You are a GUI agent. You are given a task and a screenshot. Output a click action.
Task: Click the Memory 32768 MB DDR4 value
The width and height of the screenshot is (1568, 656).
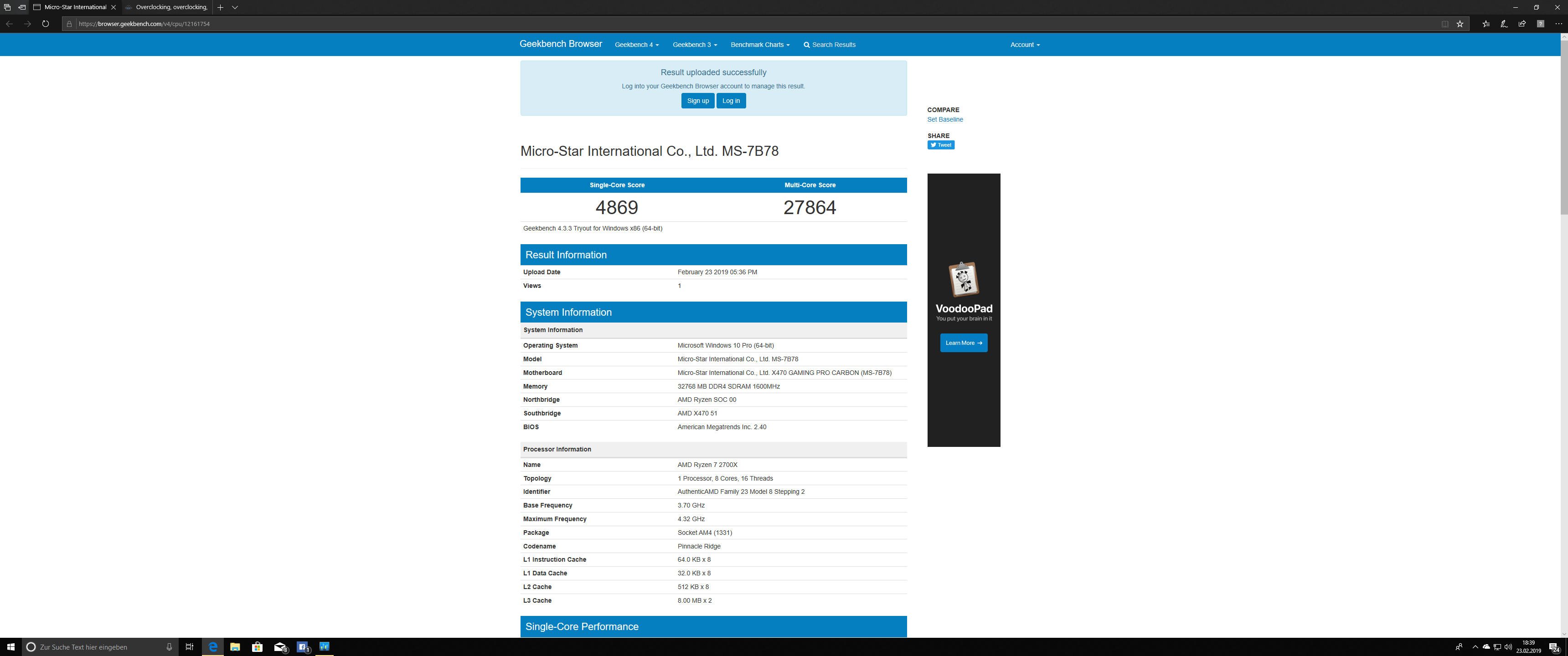728,386
